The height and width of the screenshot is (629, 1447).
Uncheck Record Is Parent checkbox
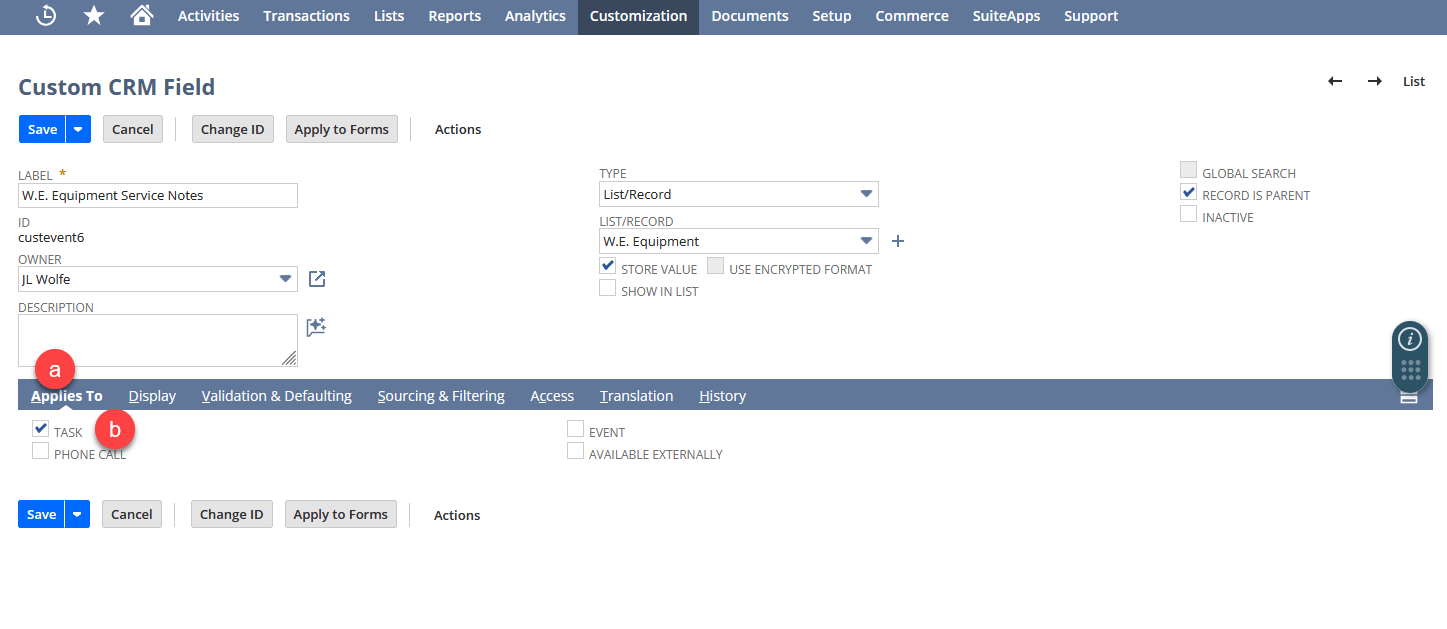point(1188,192)
